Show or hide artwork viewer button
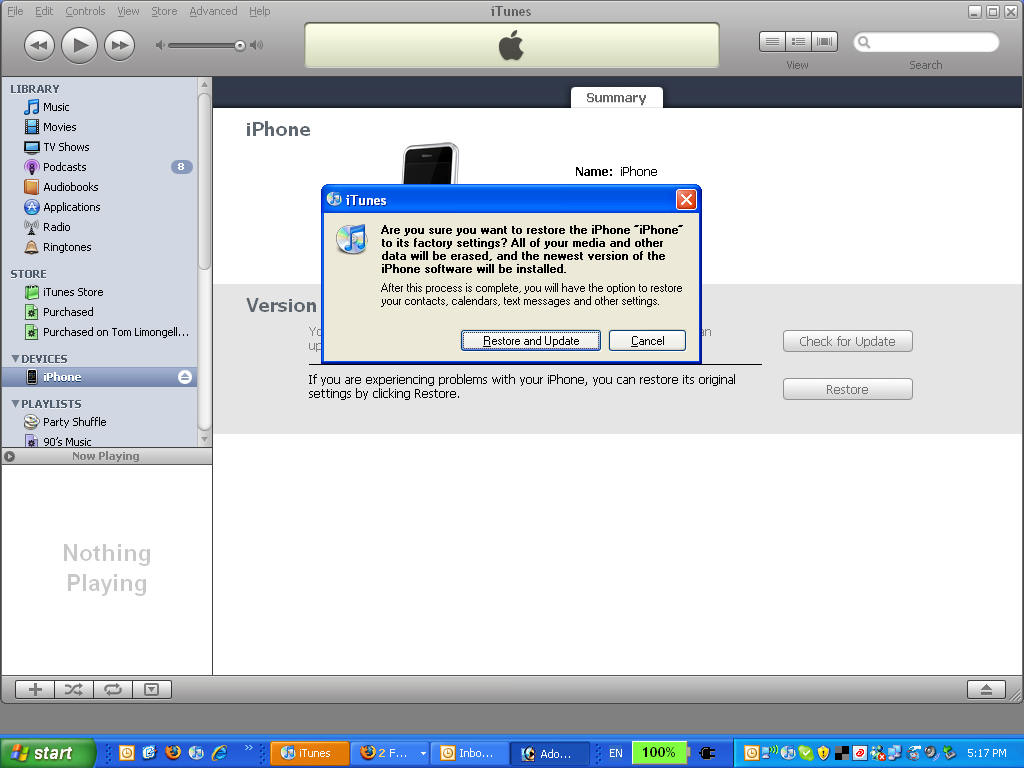The width and height of the screenshot is (1024, 768). point(152,689)
